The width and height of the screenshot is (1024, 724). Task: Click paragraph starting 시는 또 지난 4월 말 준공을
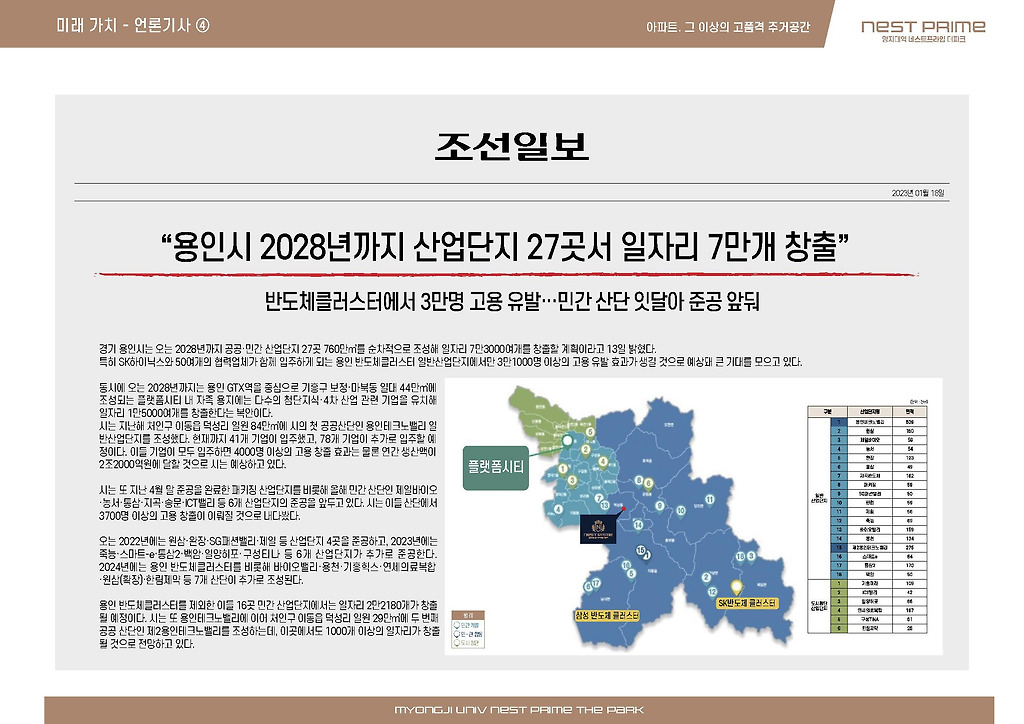coord(268,503)
